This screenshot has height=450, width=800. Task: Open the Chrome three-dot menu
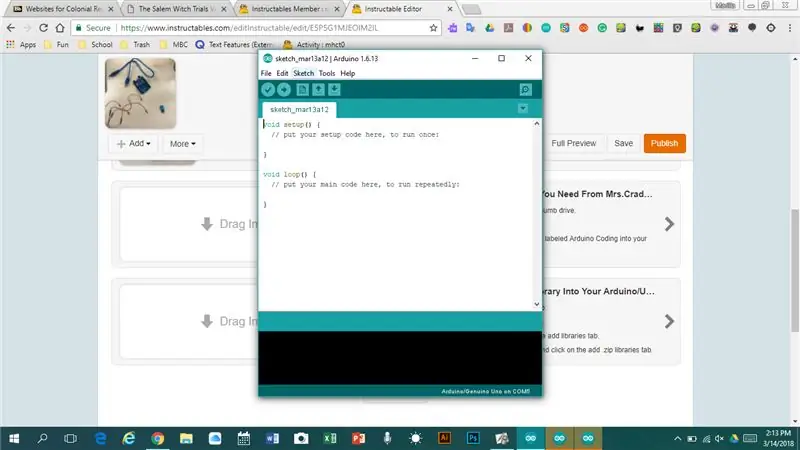click(x=789, y=28)
